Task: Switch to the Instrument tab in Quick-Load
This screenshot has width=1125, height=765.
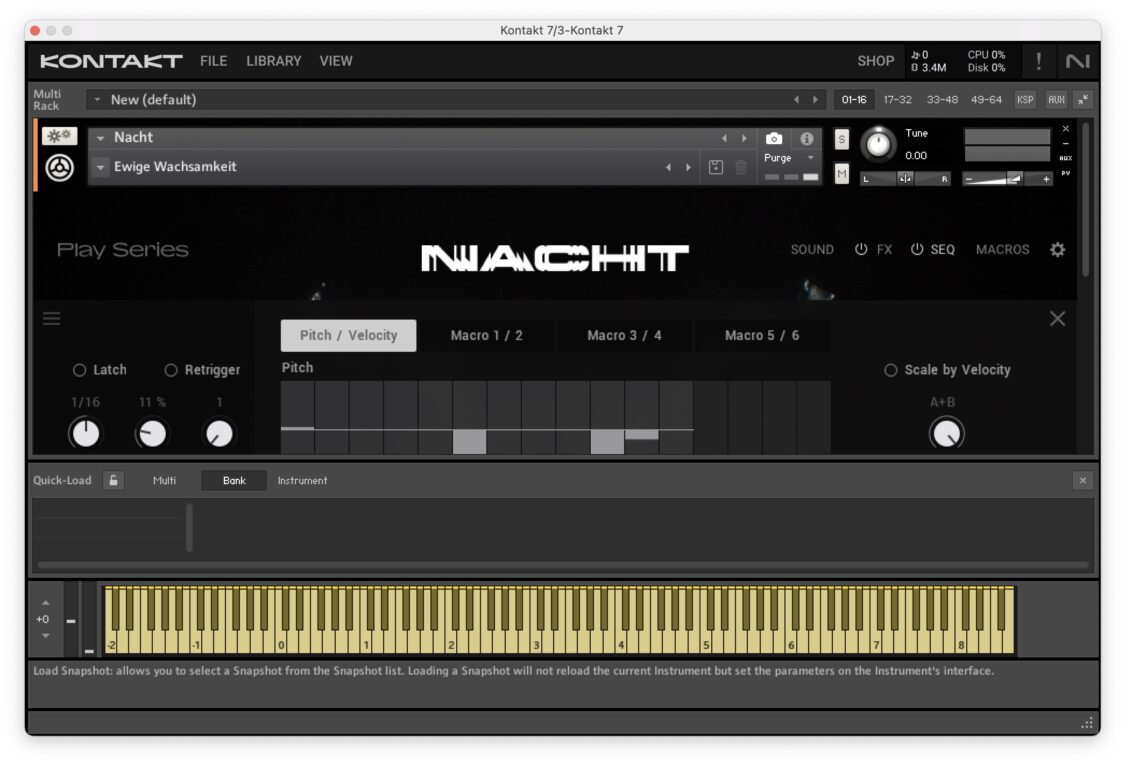Action: coord(302,480)
